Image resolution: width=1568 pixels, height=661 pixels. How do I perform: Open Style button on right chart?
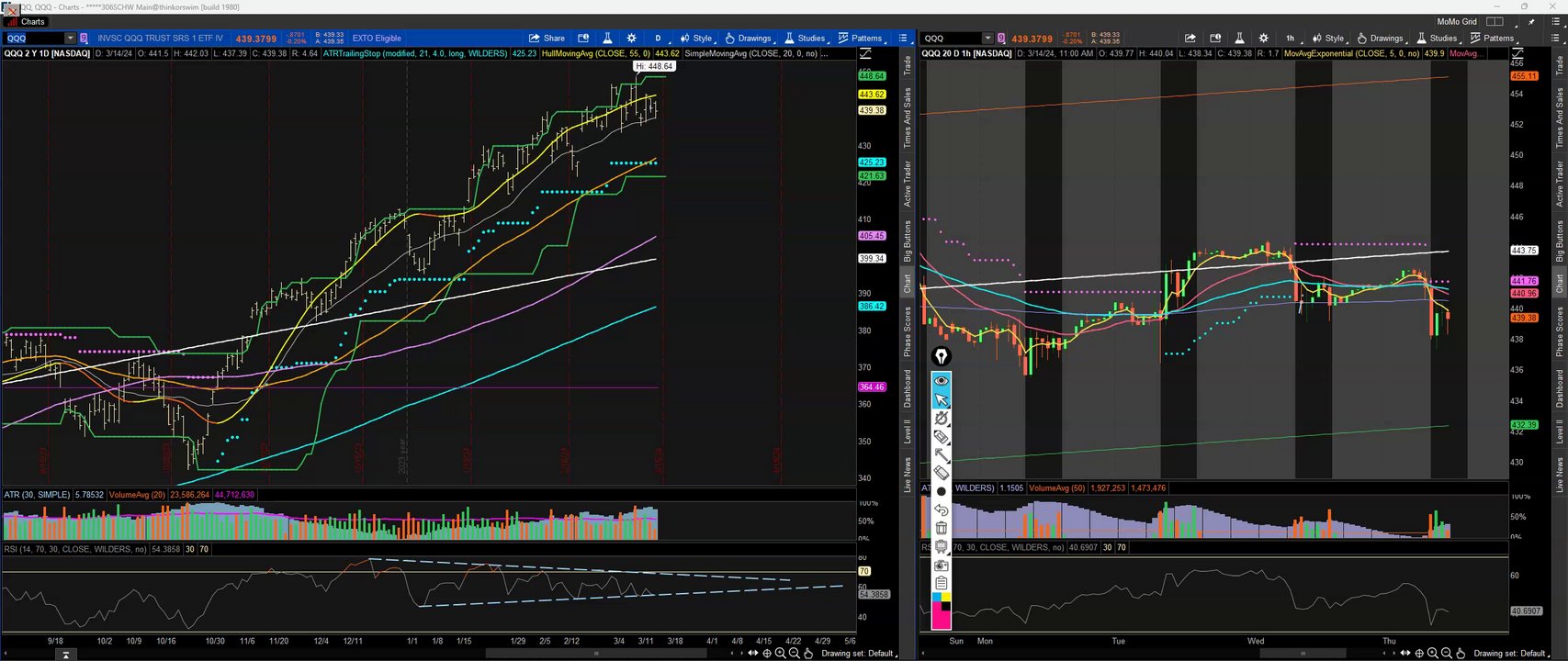click(1328, 39)
